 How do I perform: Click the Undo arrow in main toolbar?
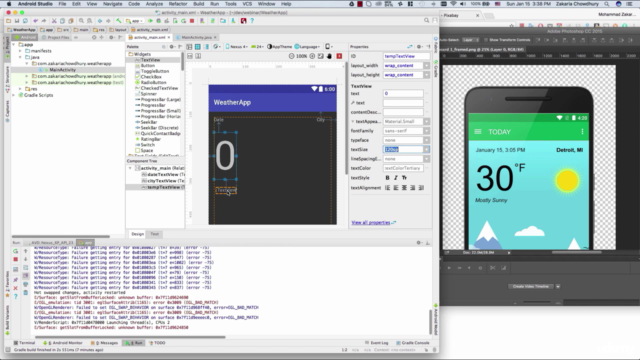coord(36,21)
